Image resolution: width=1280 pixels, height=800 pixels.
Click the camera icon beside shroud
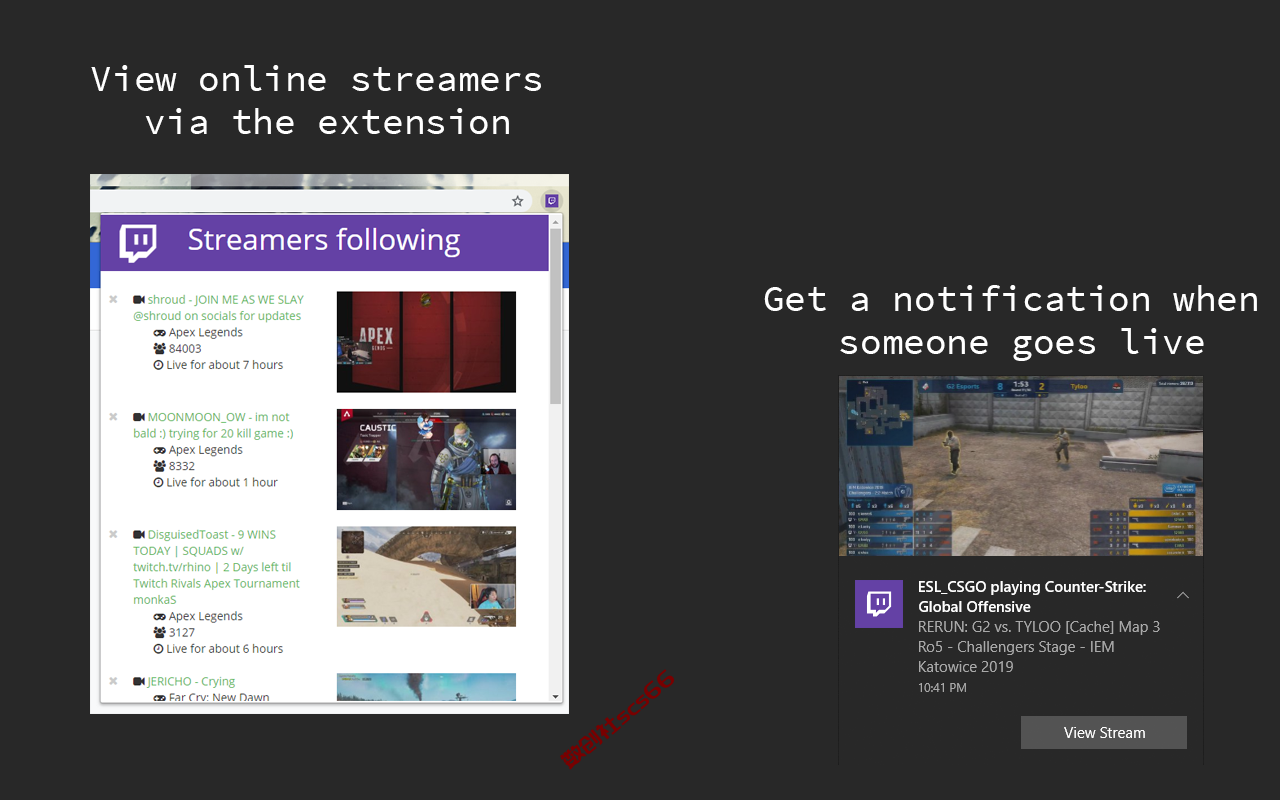[x=139, y=299]
